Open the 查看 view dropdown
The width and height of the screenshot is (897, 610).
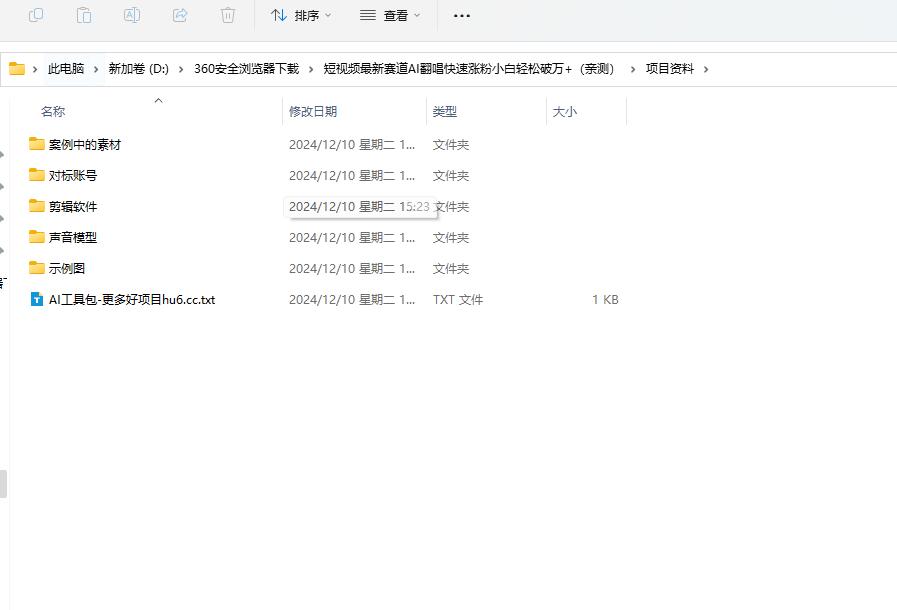point(389,15)
